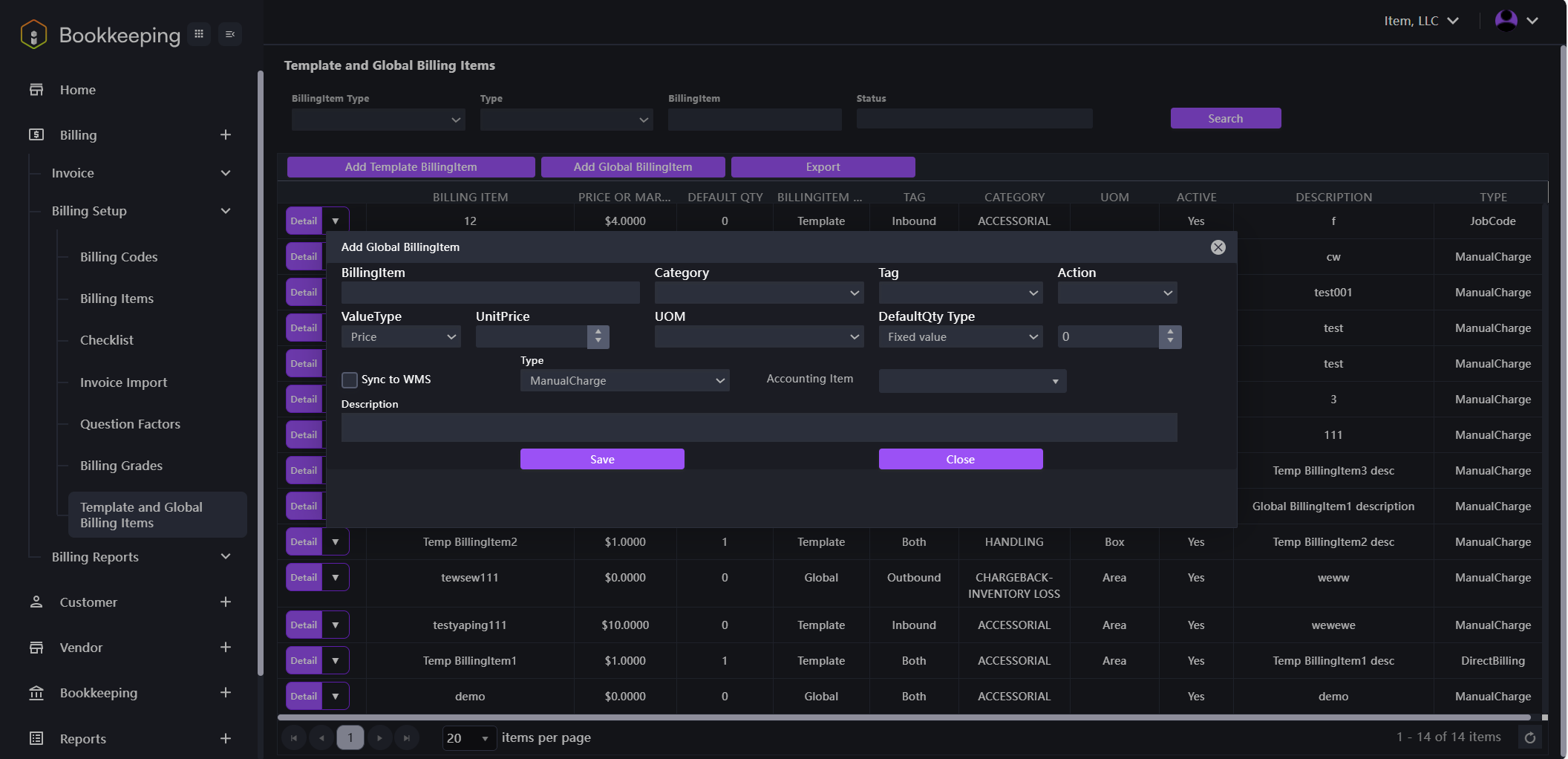
Task: Click the Bookkeeping hexagon logo
Action: (x=33, y=33)
